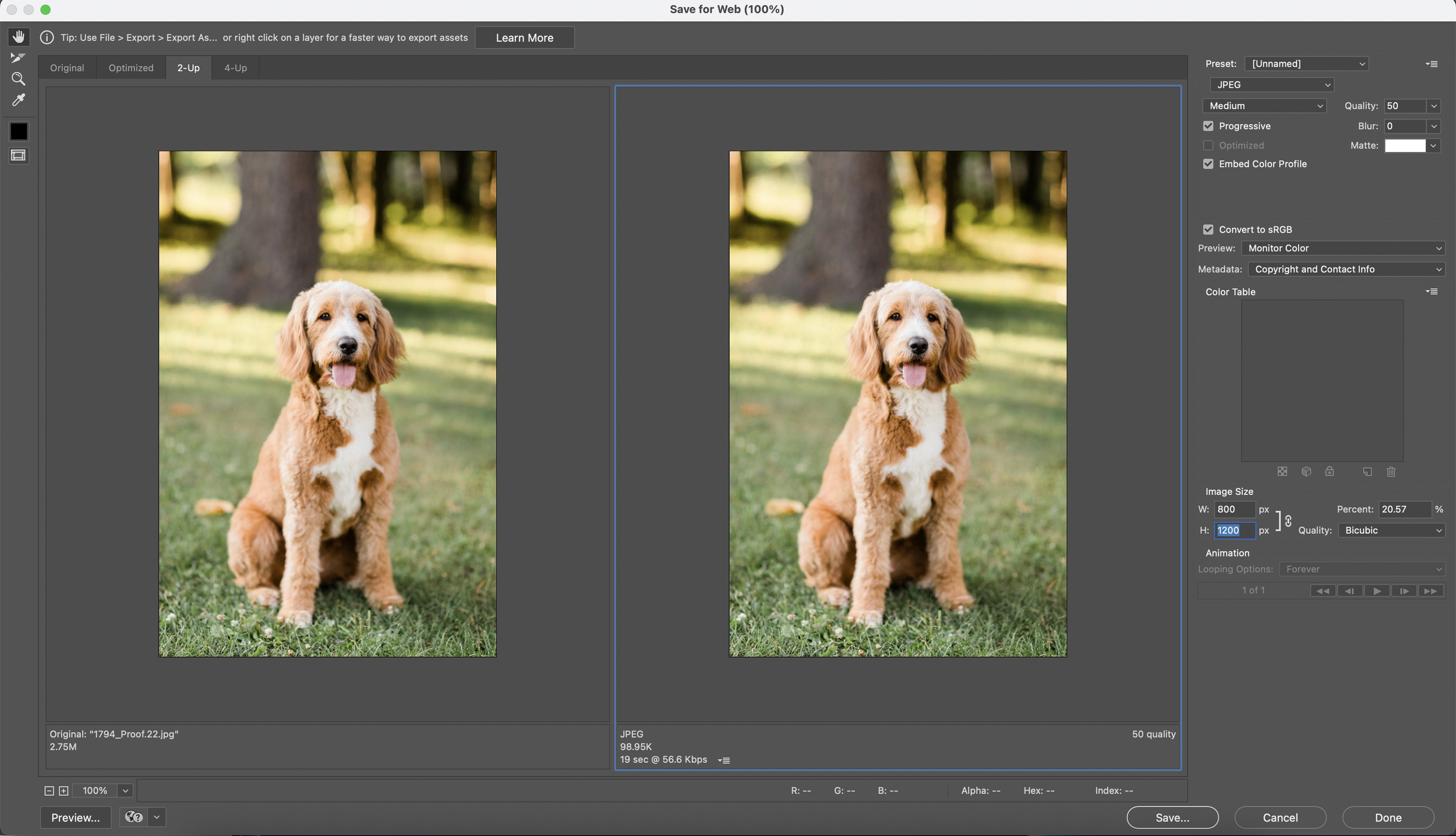The height and width of the screenshot is (836, 1456).
Task: Select the original image preview
Action: pyautogui.click(x=327, y=404)
